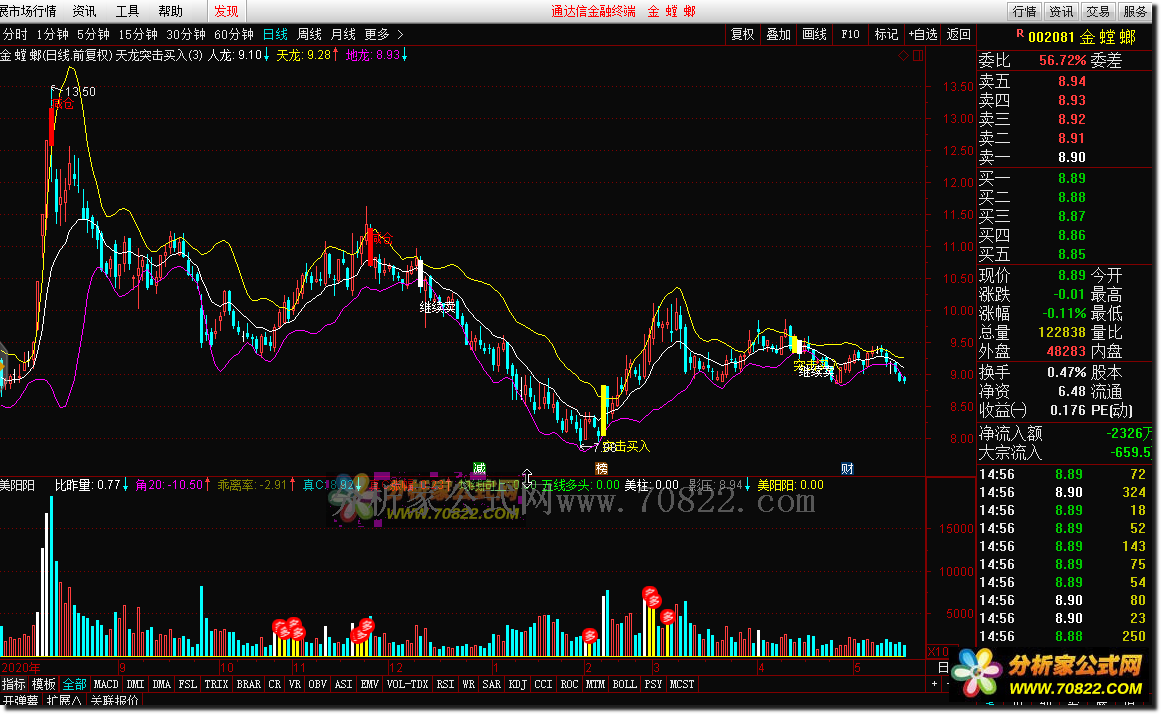1162x714 pixels.
Task: Click the 卖一 price 8.90
Action: pos(1072,157)
